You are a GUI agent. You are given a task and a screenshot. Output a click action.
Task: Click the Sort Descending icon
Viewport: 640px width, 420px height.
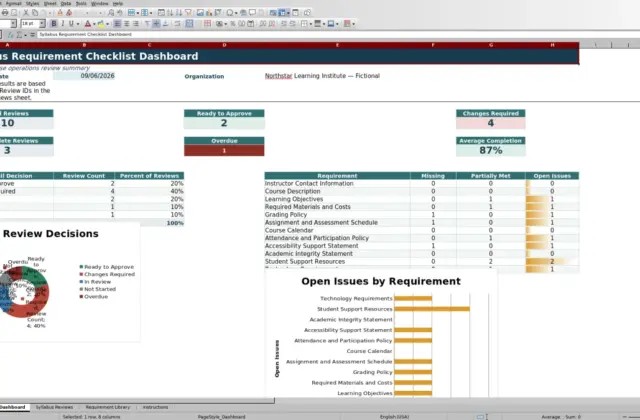tap(179, 13)
